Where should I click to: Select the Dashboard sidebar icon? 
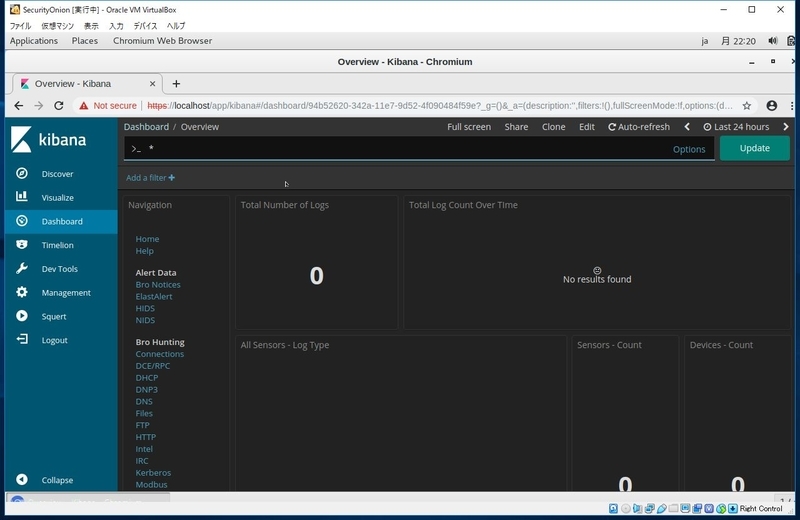click(21, 221)
